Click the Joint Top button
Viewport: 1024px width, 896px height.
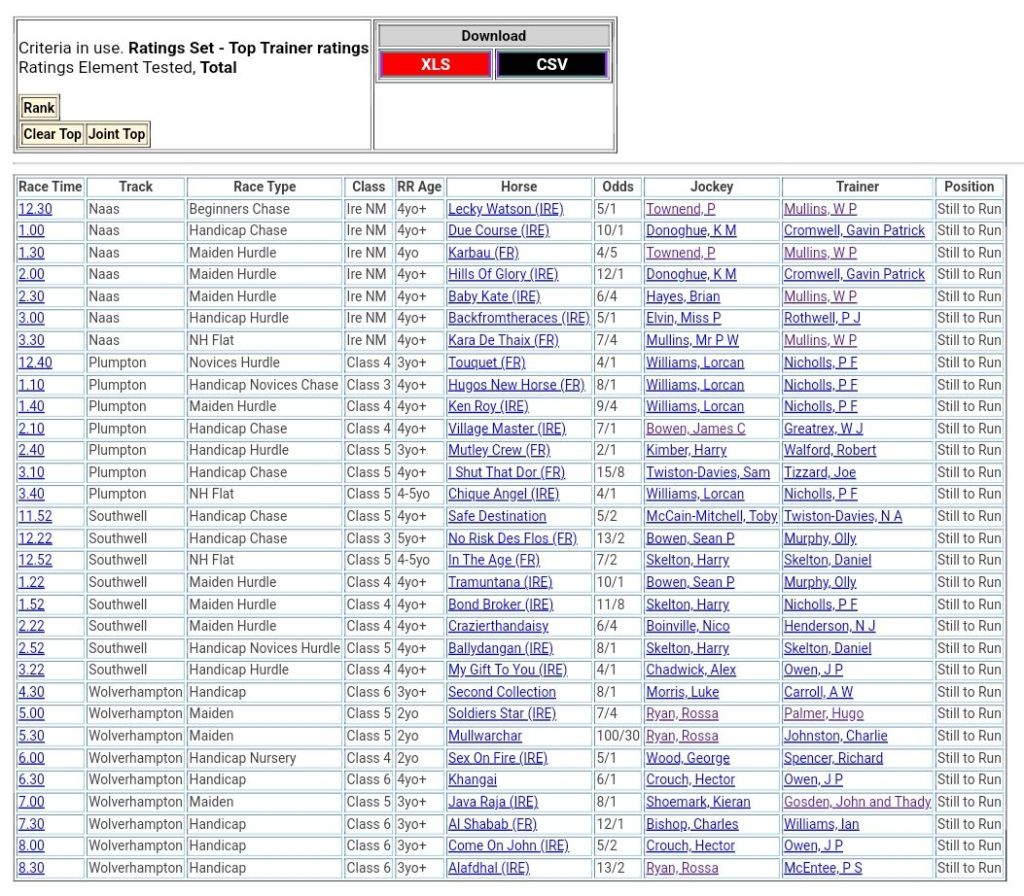[117, 134]
